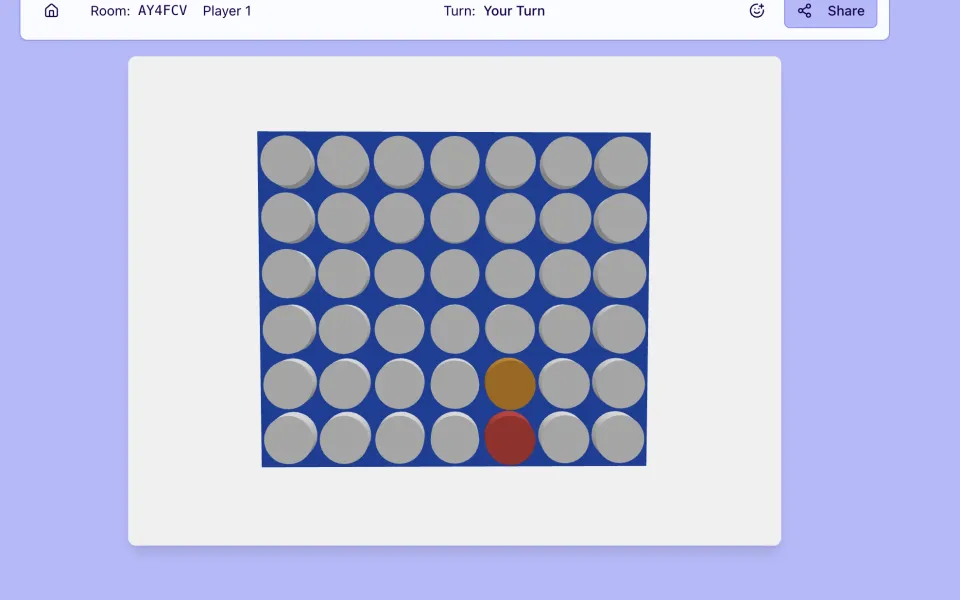Click the top slot of the fifth column
This screenshot has height=600, width=960.
(511, 162)
